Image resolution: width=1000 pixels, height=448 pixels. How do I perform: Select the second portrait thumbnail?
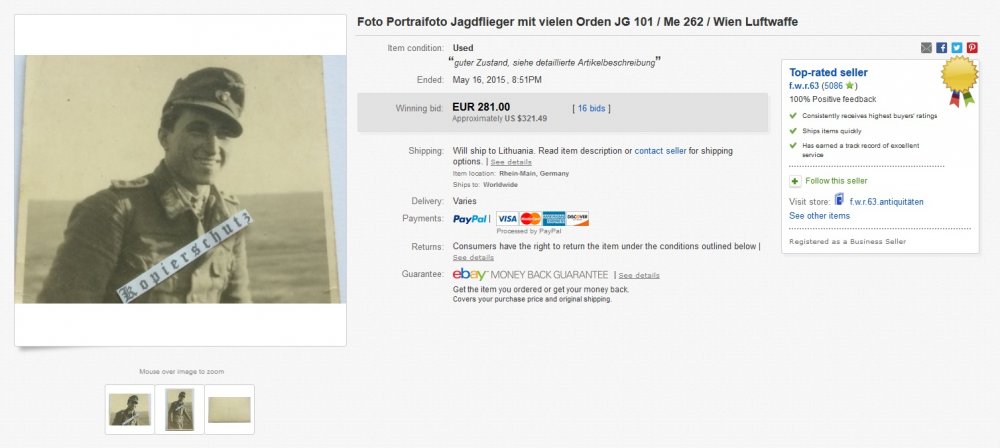tap(180, 409)
